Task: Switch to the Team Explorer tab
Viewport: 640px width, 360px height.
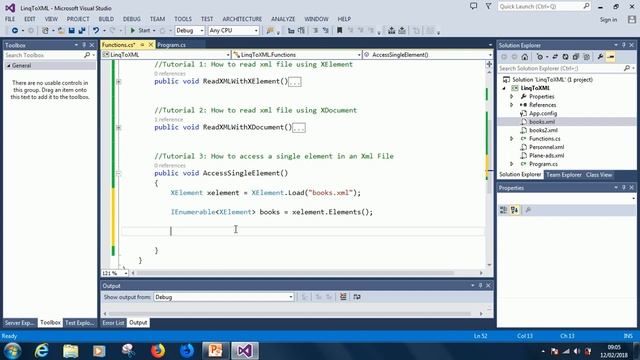Action: click(x=564, y=175)
